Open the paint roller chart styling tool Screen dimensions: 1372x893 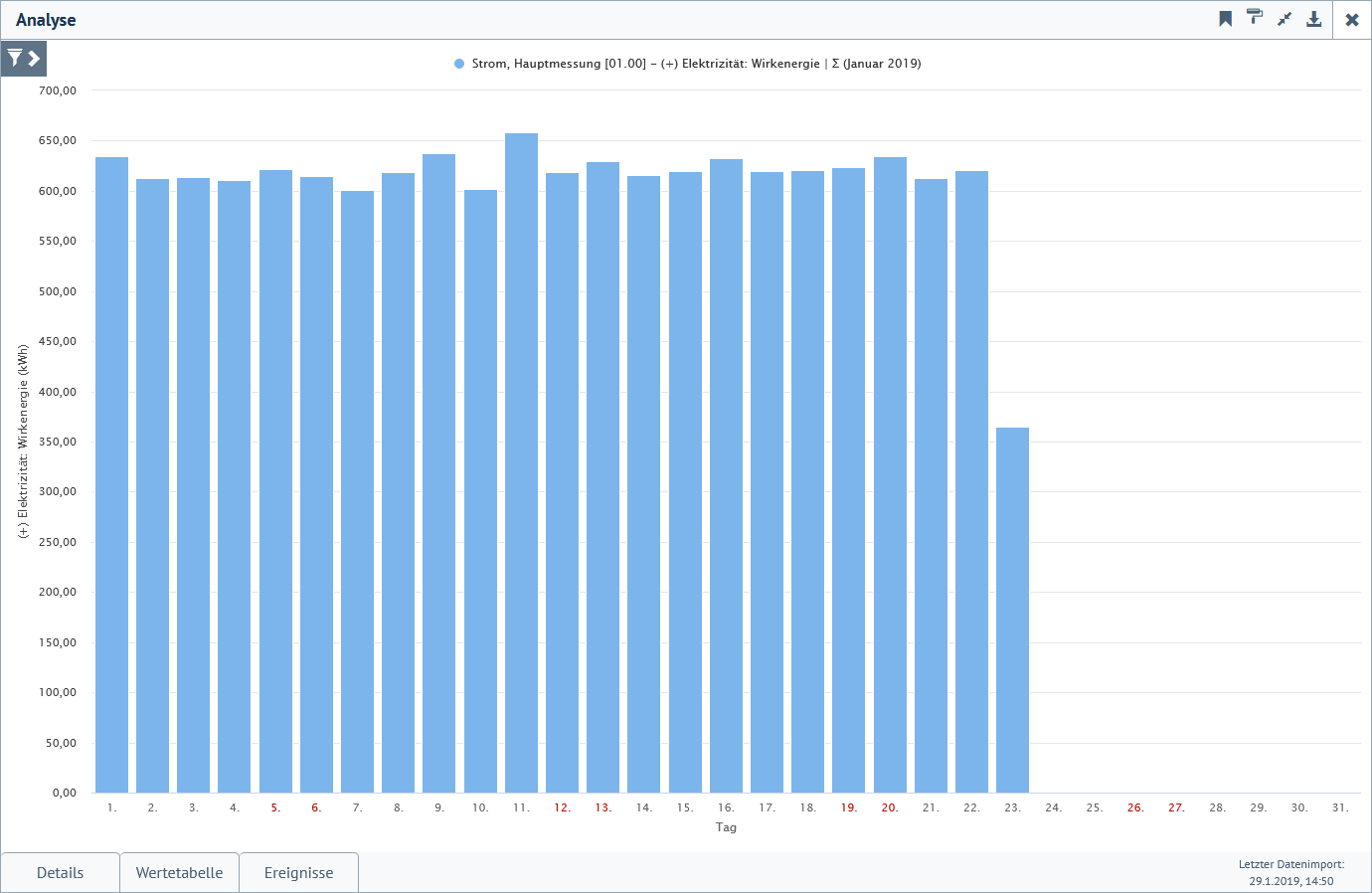(x=1255, y=18)
